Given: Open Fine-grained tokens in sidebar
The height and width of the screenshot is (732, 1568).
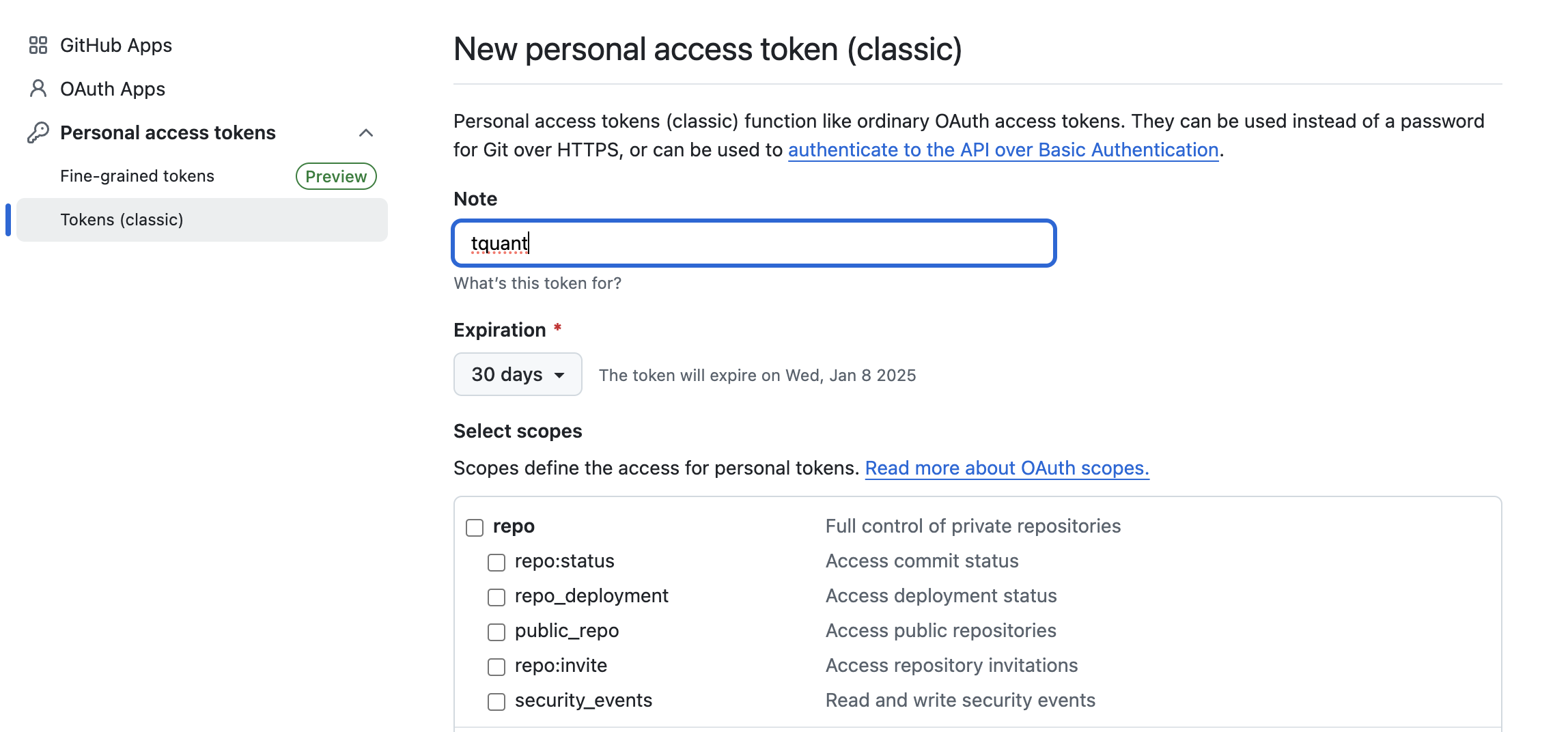Looking at the screenshot, I should (137, 176).
